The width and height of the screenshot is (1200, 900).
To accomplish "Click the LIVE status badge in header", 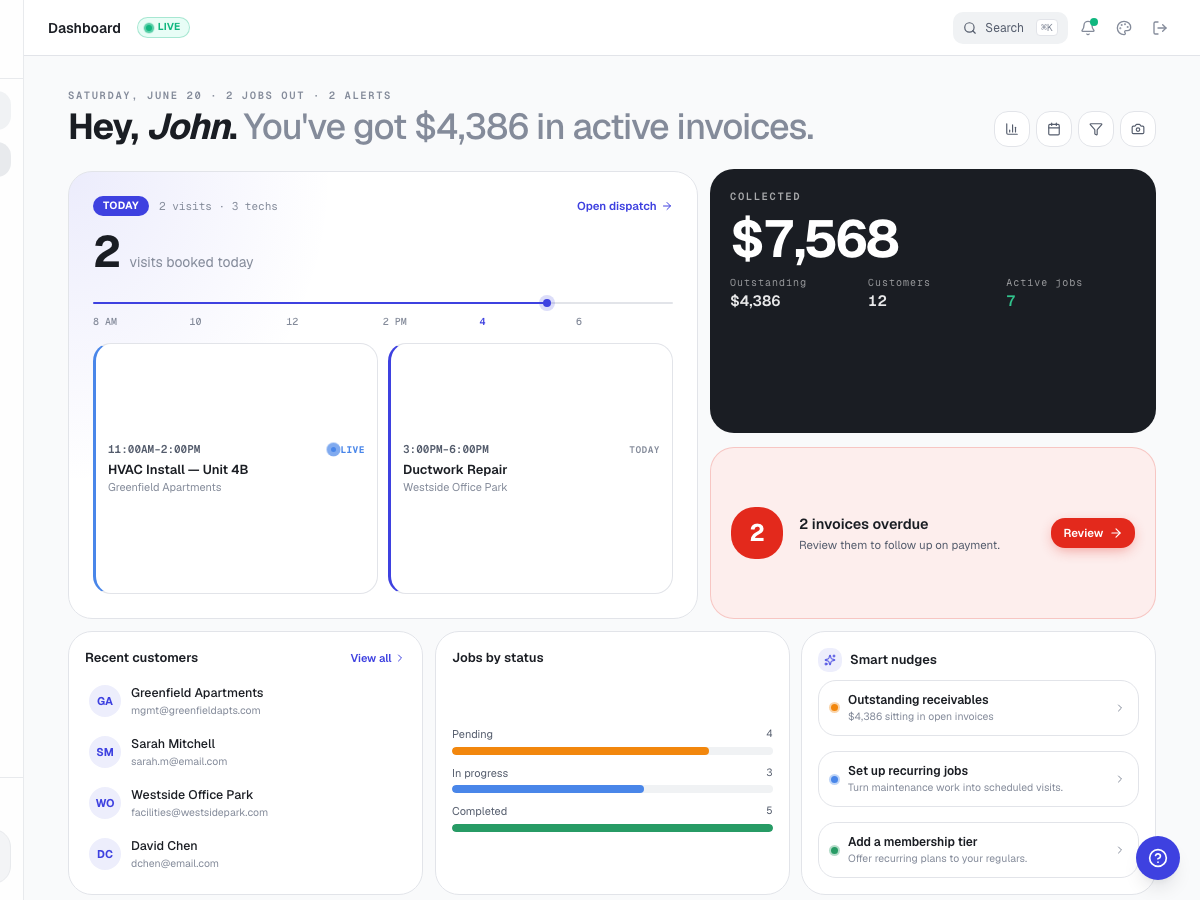I will pyautogui.click(x=163, y=28).
